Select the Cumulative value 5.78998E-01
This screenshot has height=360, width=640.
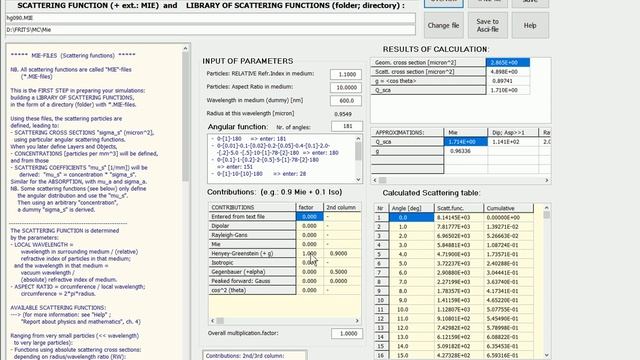509,328
